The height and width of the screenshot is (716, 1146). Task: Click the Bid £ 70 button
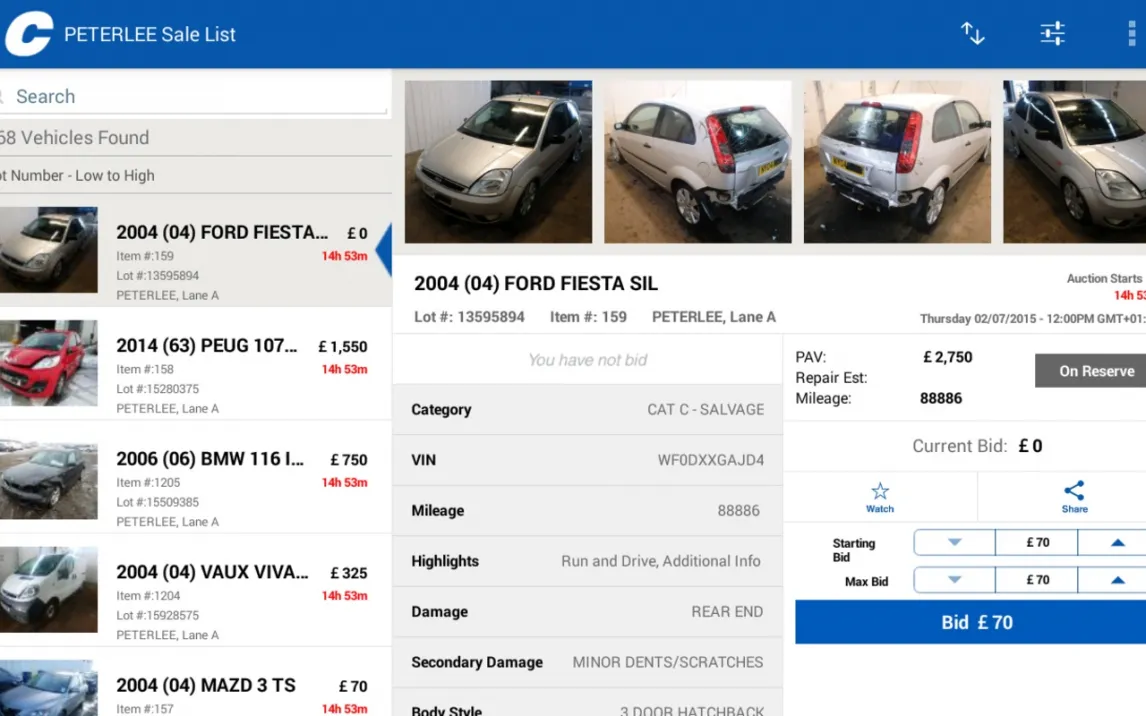(976, 622)
